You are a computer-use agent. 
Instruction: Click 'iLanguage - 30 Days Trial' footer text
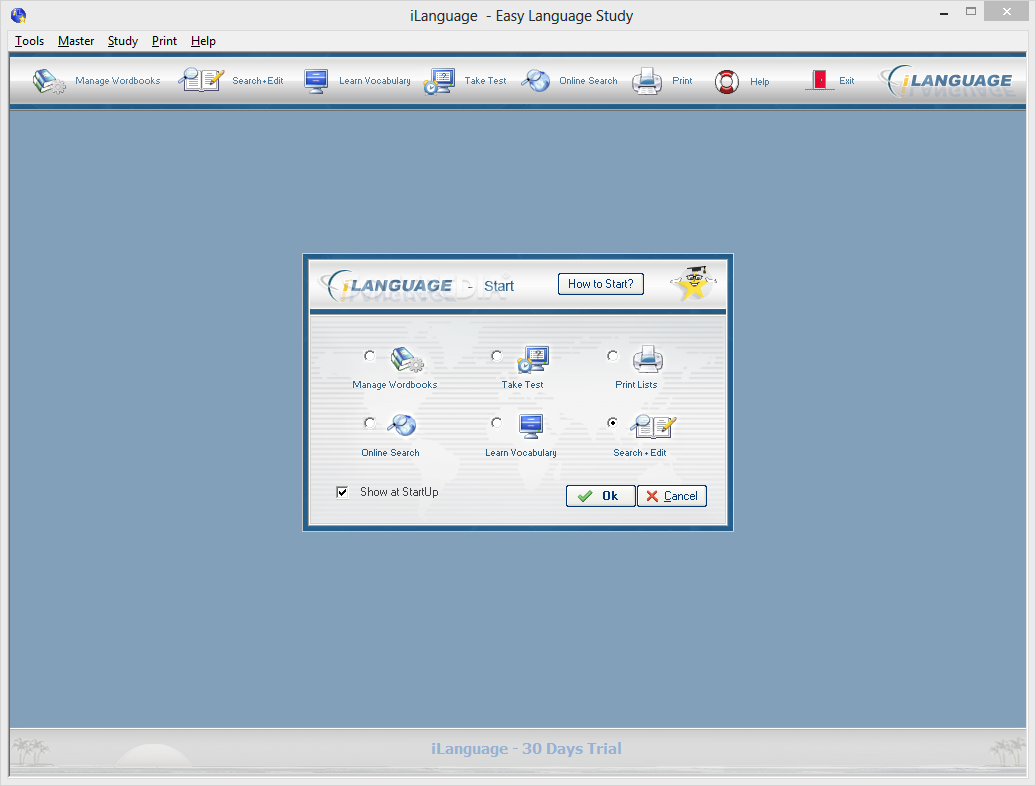point(526,748)
